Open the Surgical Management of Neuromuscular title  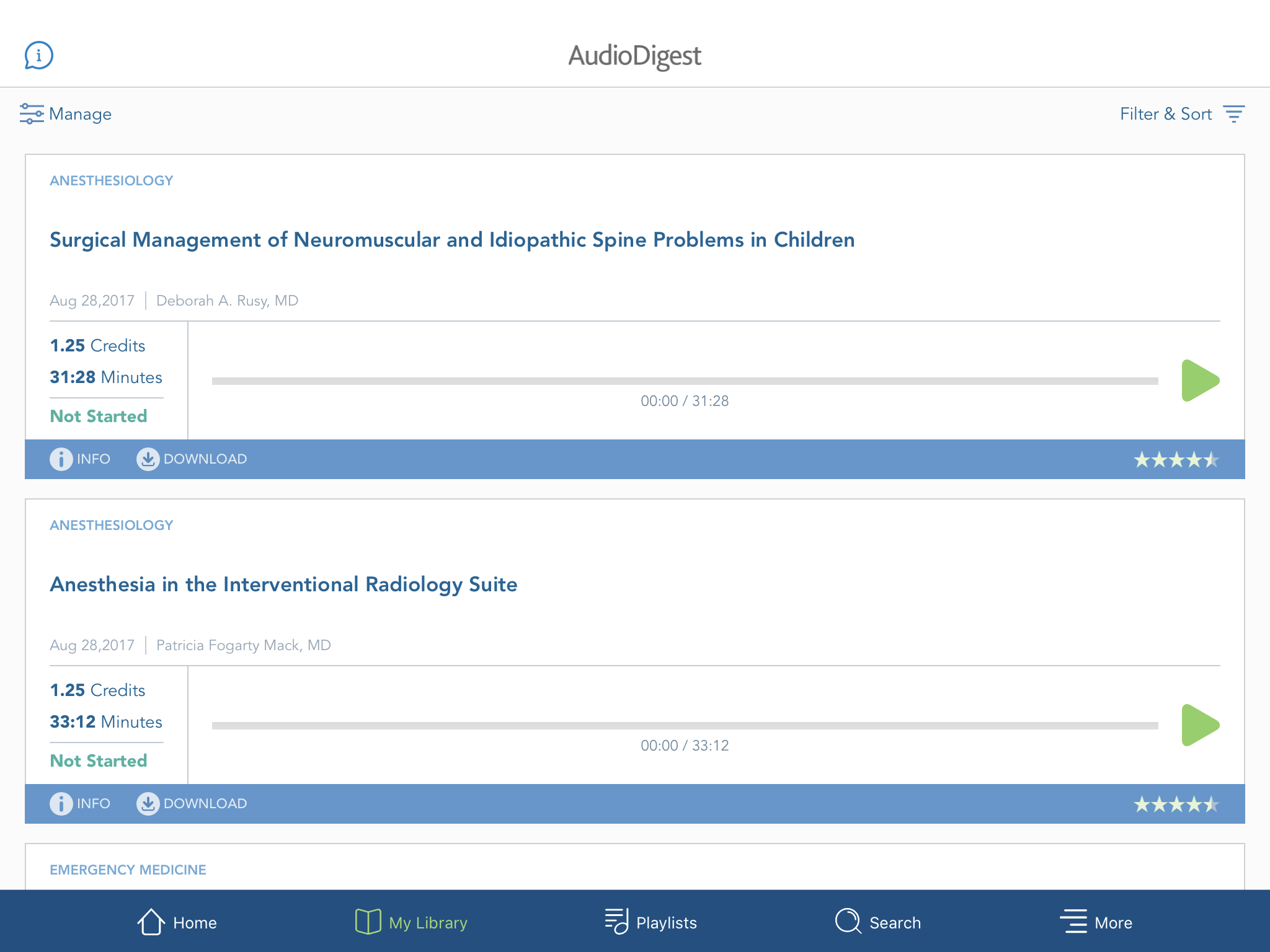(452, 240)
